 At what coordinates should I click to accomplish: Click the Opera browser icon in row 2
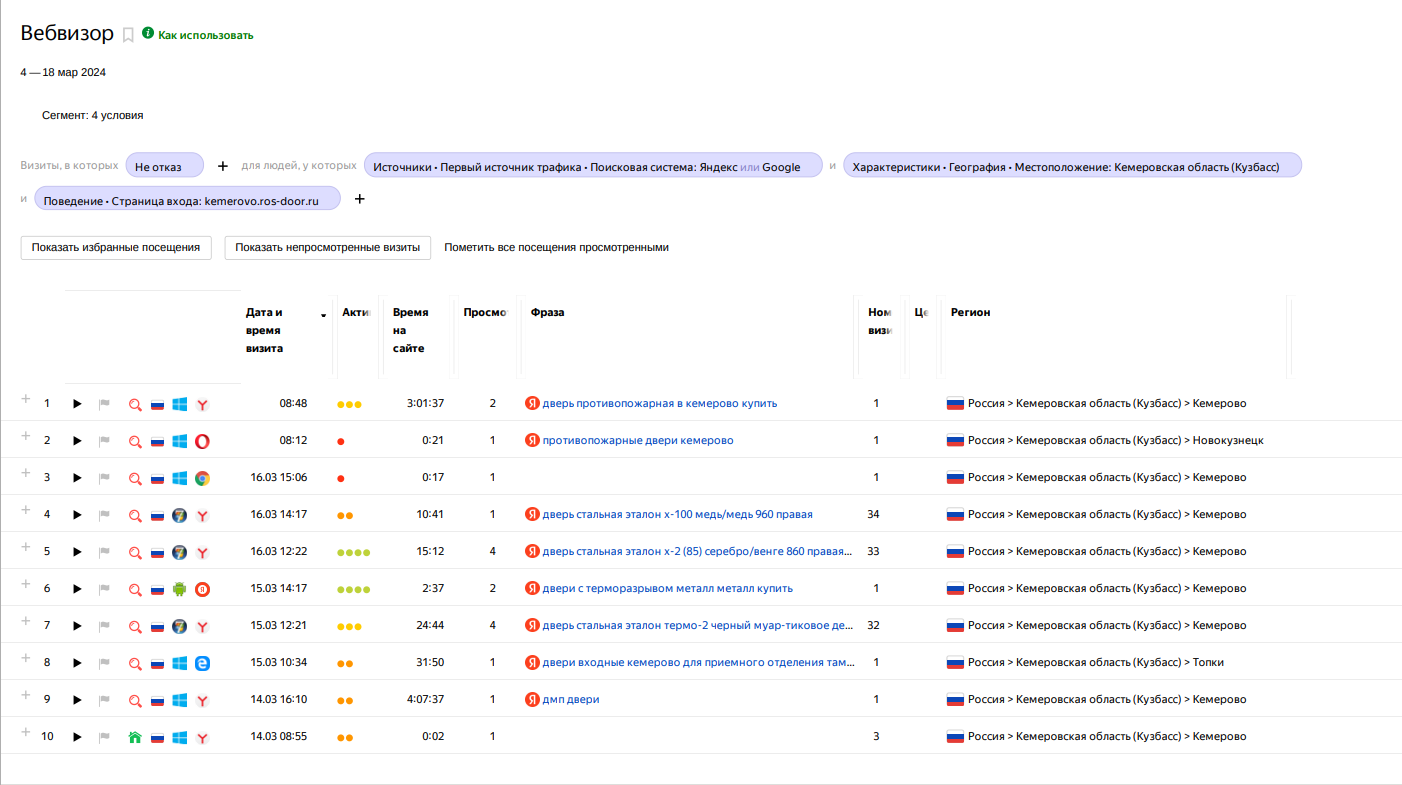(x=202, y=441)
